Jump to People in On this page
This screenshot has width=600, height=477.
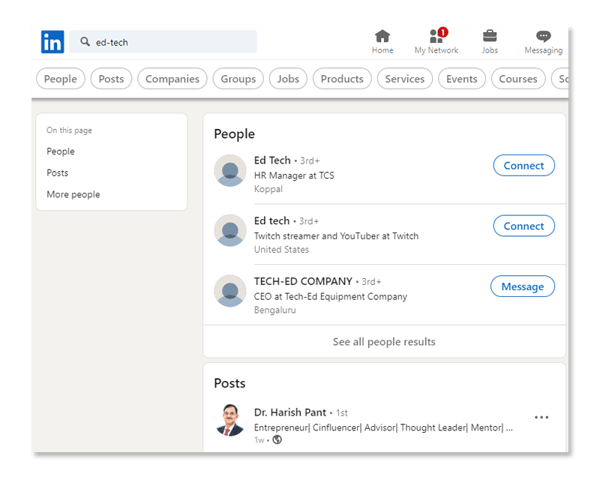tap(60, 151)
